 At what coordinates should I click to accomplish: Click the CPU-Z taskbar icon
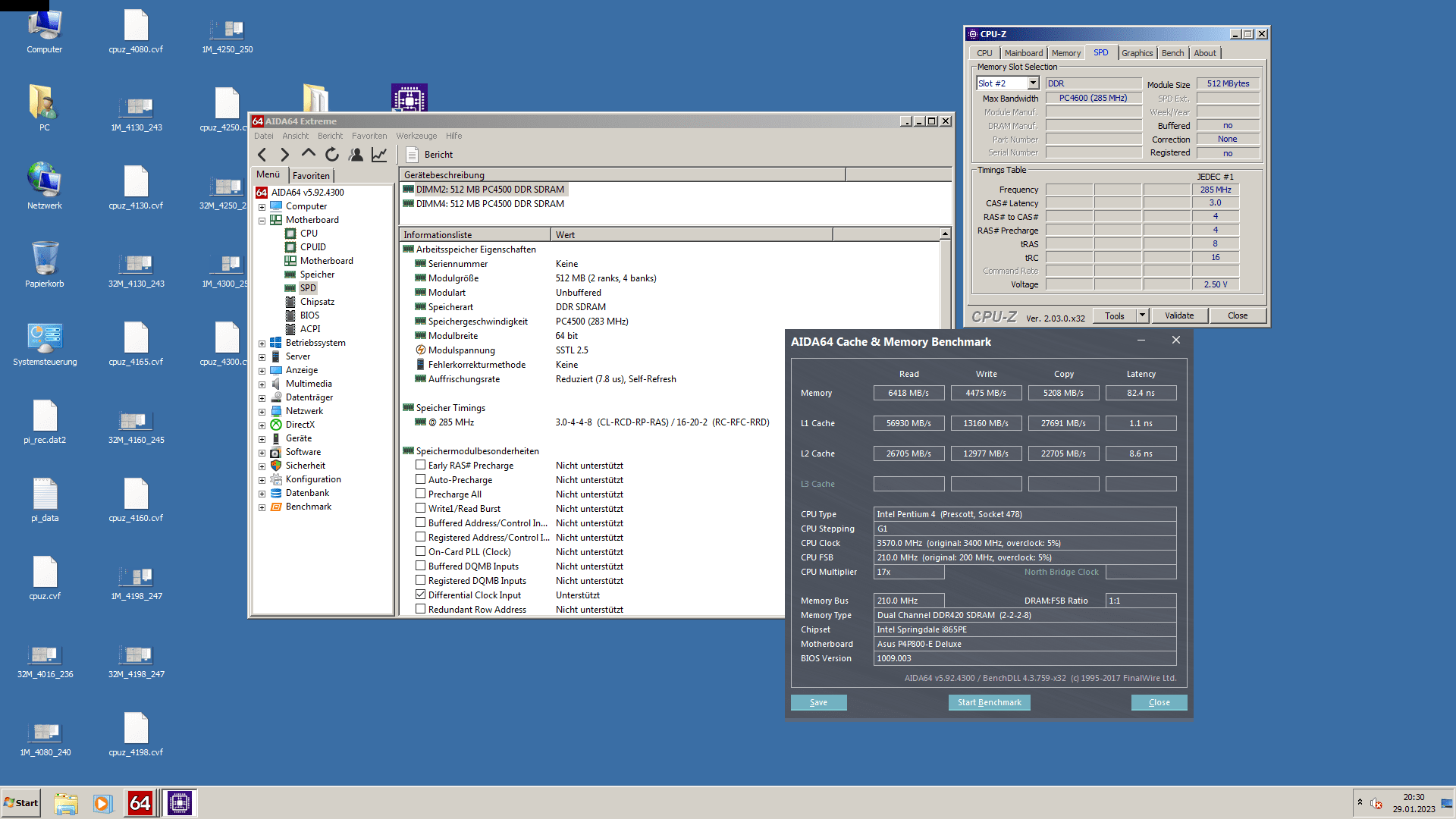pyautogui.click(x=180, y=803)
